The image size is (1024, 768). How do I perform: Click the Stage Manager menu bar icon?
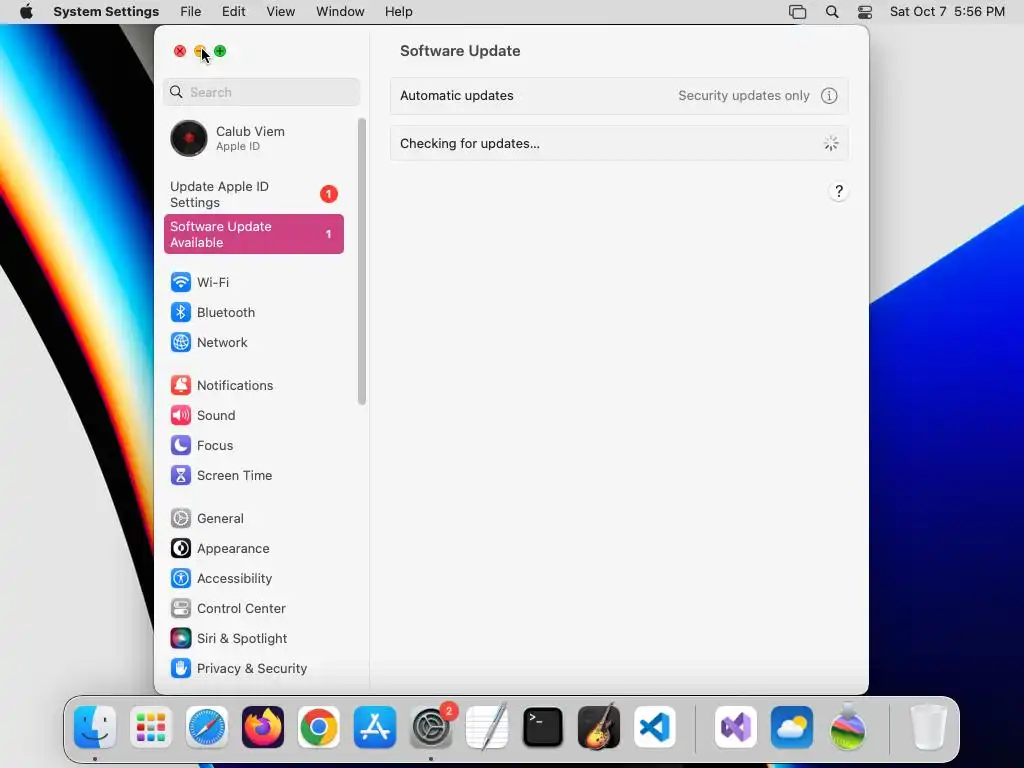click(797, 12)
